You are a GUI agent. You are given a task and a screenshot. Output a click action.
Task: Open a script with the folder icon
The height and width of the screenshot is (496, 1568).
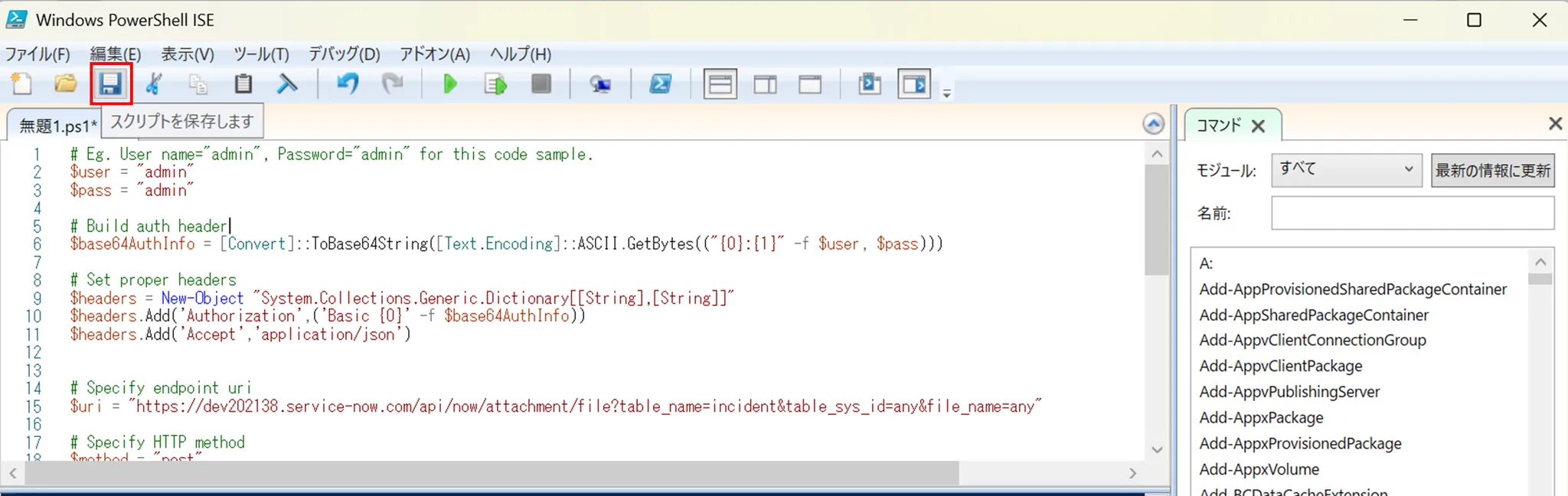click(66, 83)
